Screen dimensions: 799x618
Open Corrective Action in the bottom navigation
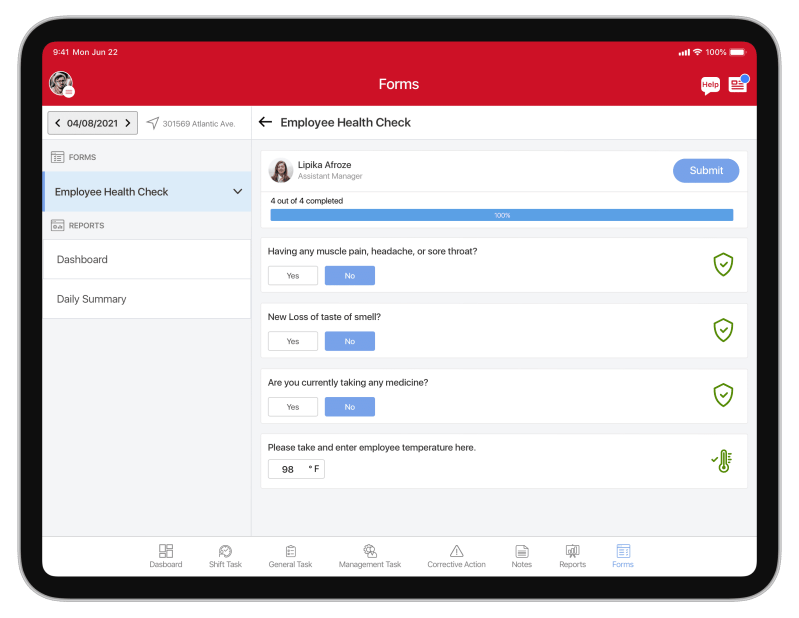pyautogui.click(x=457, y=555)
